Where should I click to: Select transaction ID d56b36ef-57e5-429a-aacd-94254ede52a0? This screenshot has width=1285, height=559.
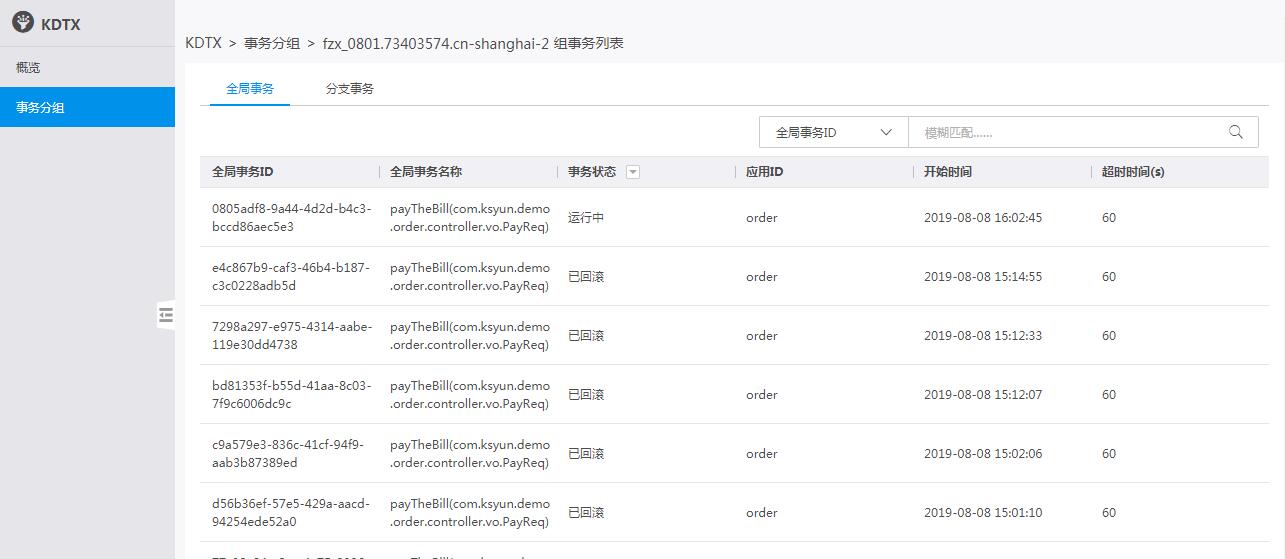click(x=291, y=513)
